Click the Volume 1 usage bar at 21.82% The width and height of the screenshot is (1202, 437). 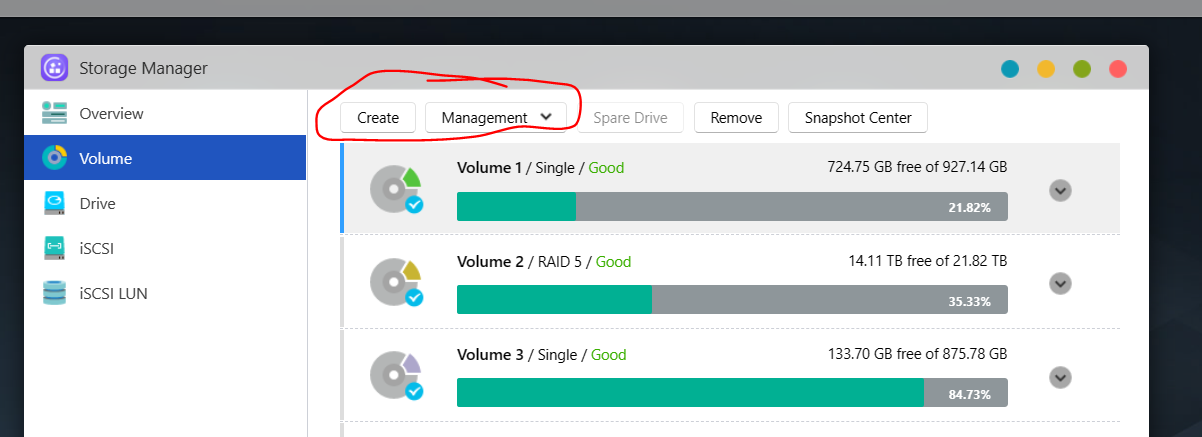click(732, 207)
